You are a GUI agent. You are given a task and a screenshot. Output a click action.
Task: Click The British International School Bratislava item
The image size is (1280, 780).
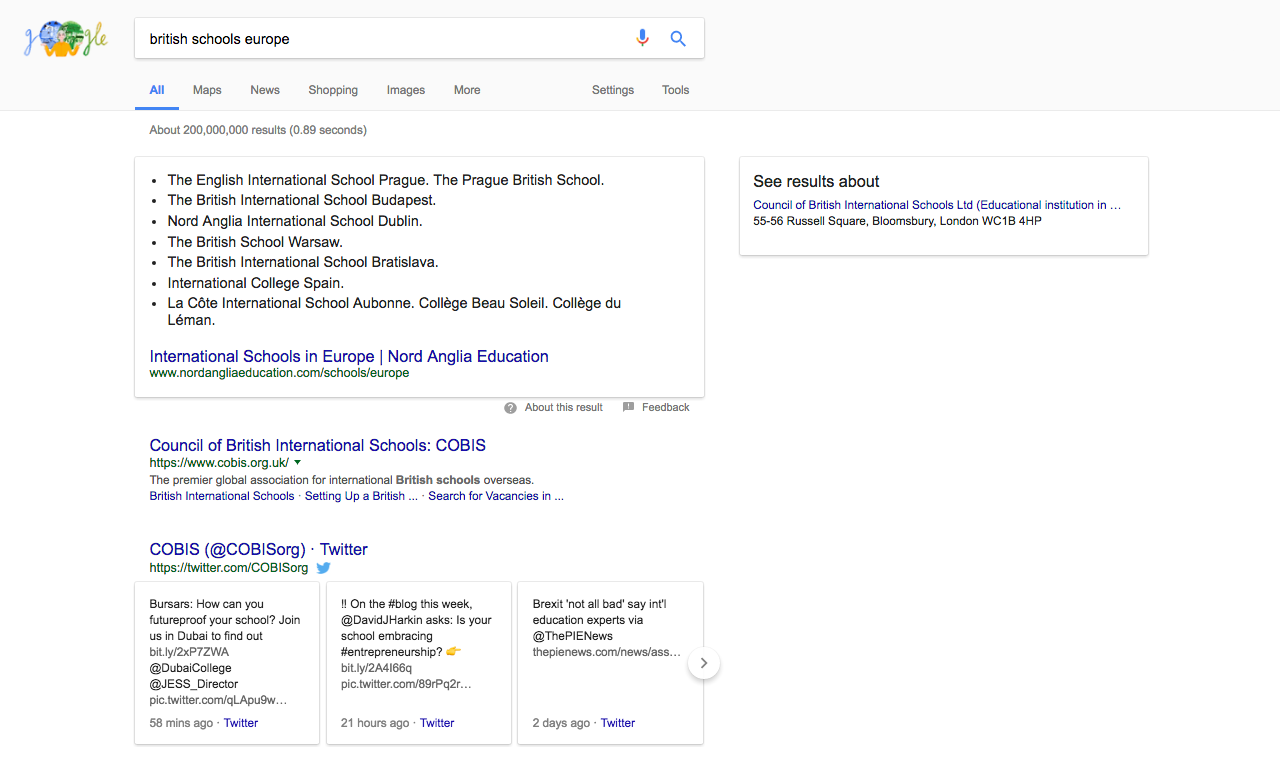pyautogui.click(x=303, y=262)
